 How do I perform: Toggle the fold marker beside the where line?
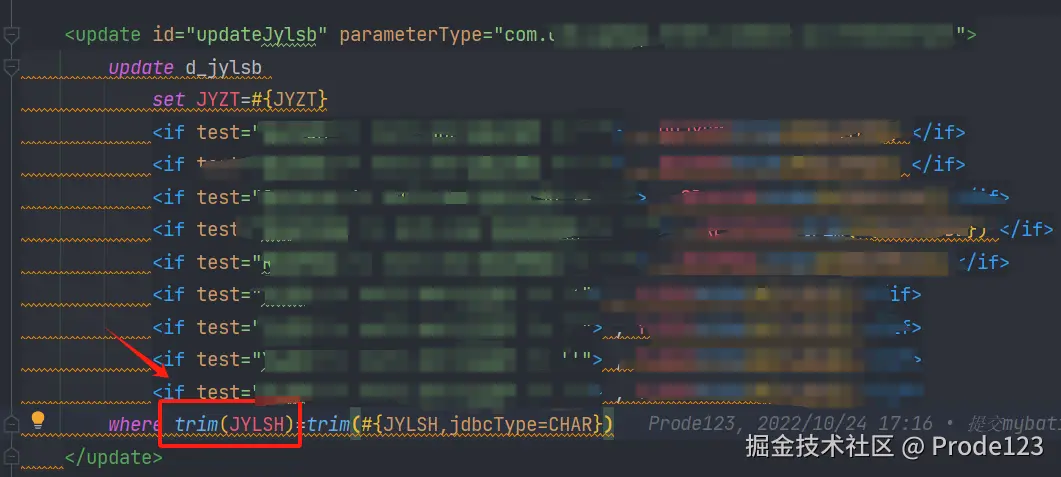pyautogui.click(x=12, y=424)
